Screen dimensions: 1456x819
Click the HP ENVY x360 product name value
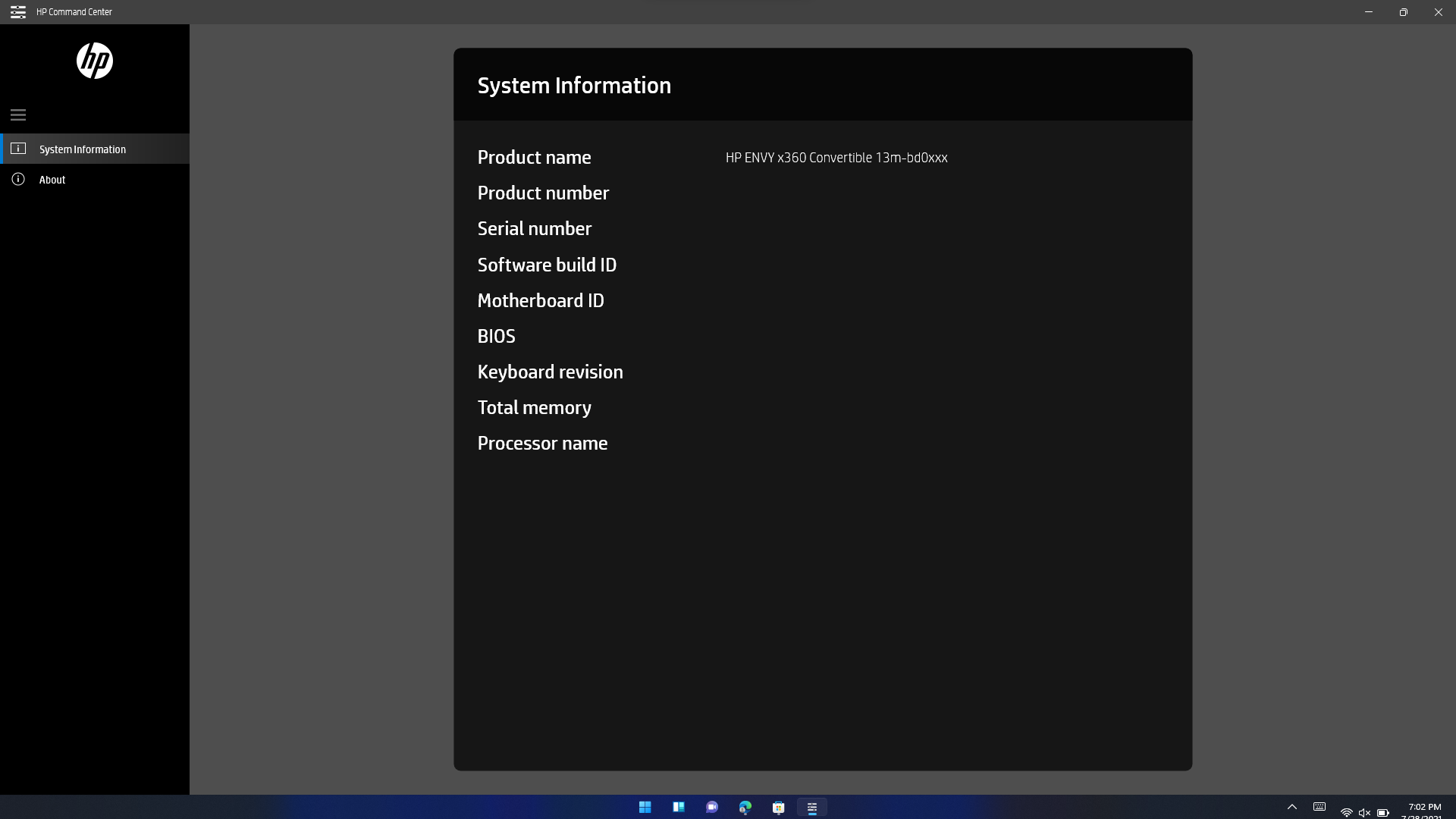click(x=836, y=158)
